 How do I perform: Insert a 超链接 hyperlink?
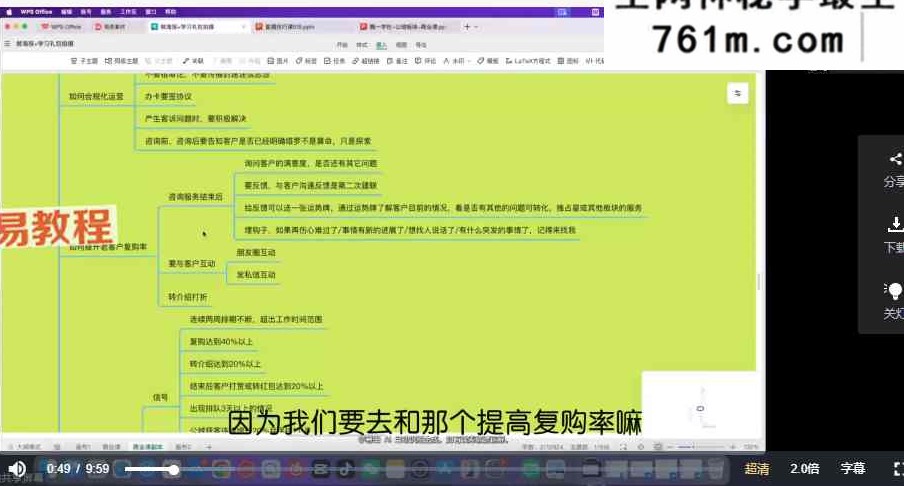366,61
